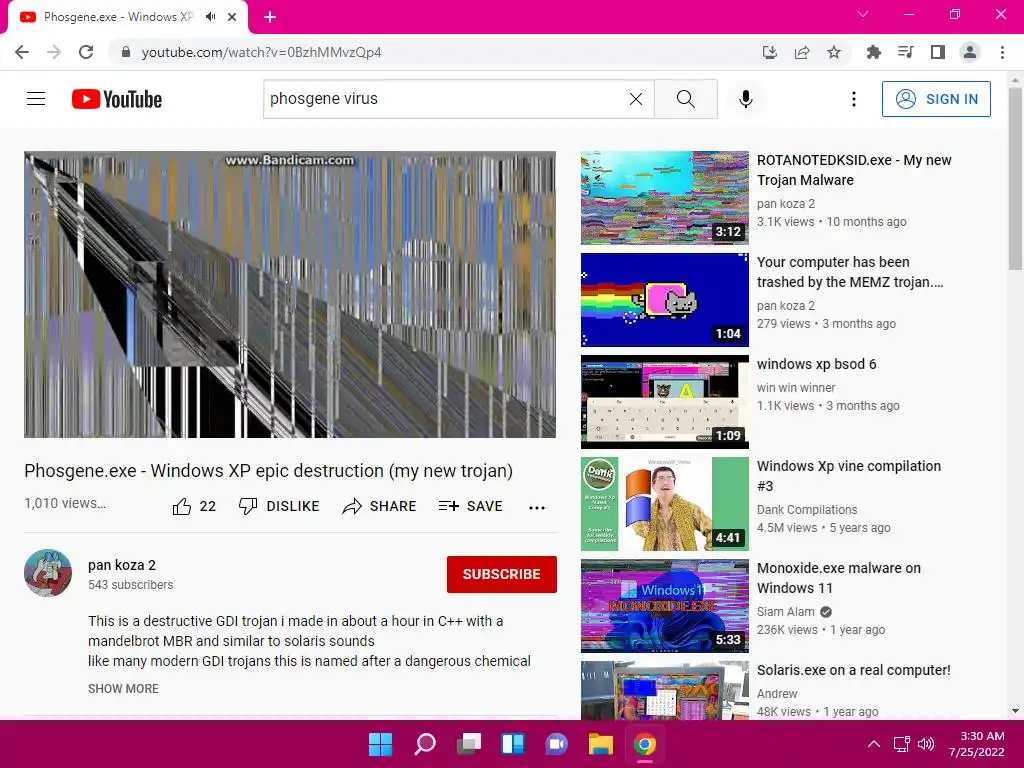
Task: Close the Phosgene.exe tab
Action: click(x=232, y=17)
